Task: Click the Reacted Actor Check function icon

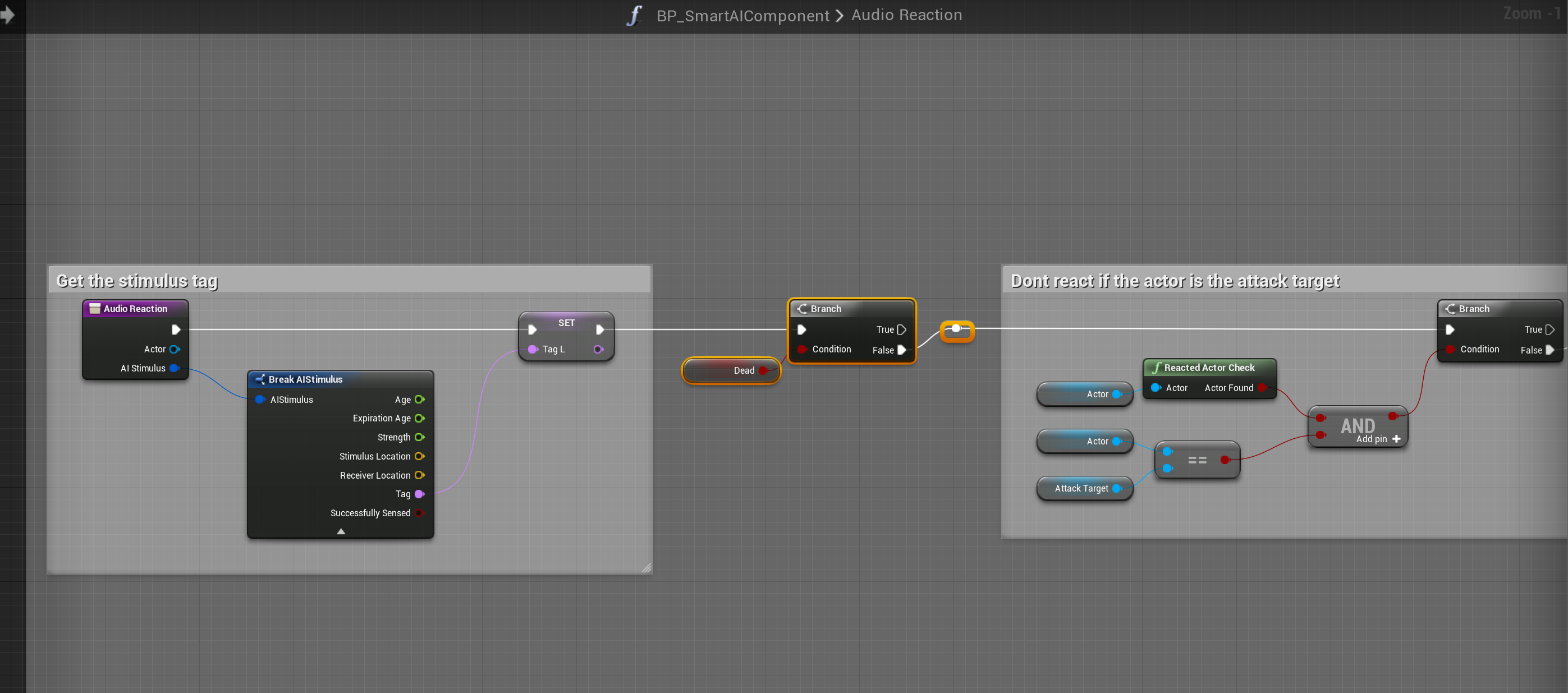Action: (1156, 368)
